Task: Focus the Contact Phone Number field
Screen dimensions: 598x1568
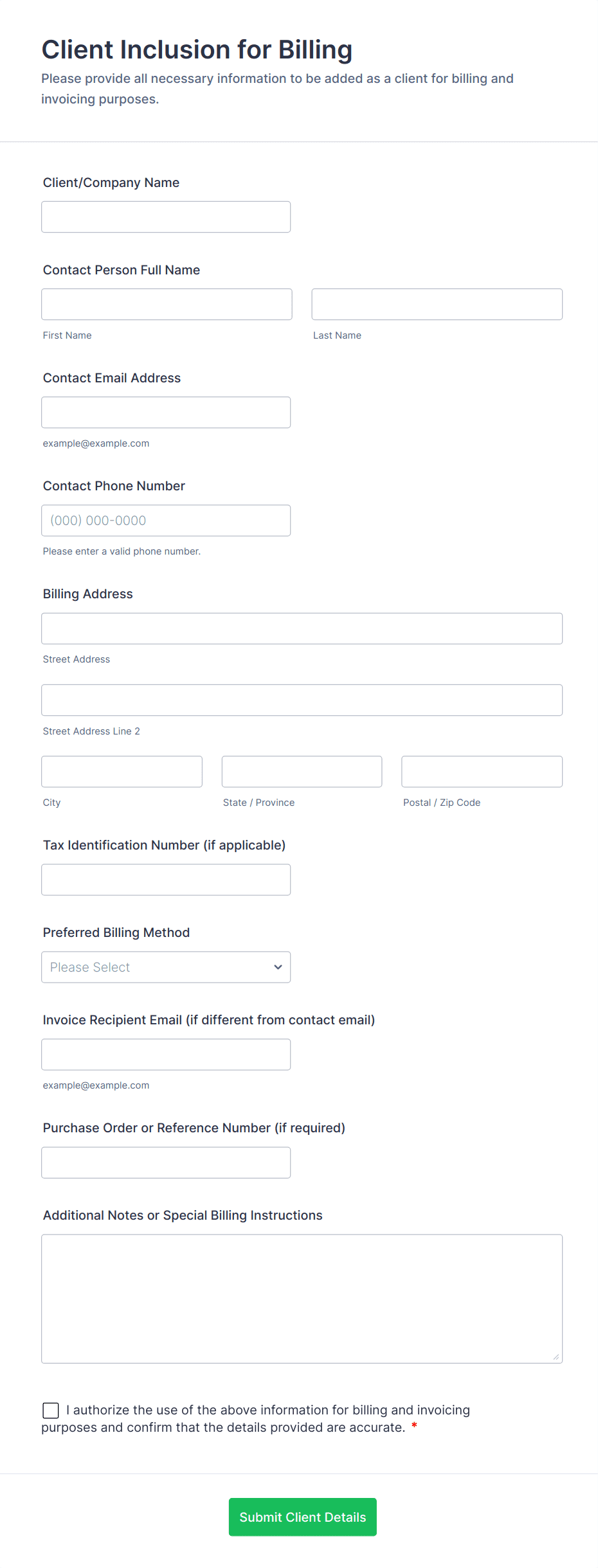Action: 166,521
